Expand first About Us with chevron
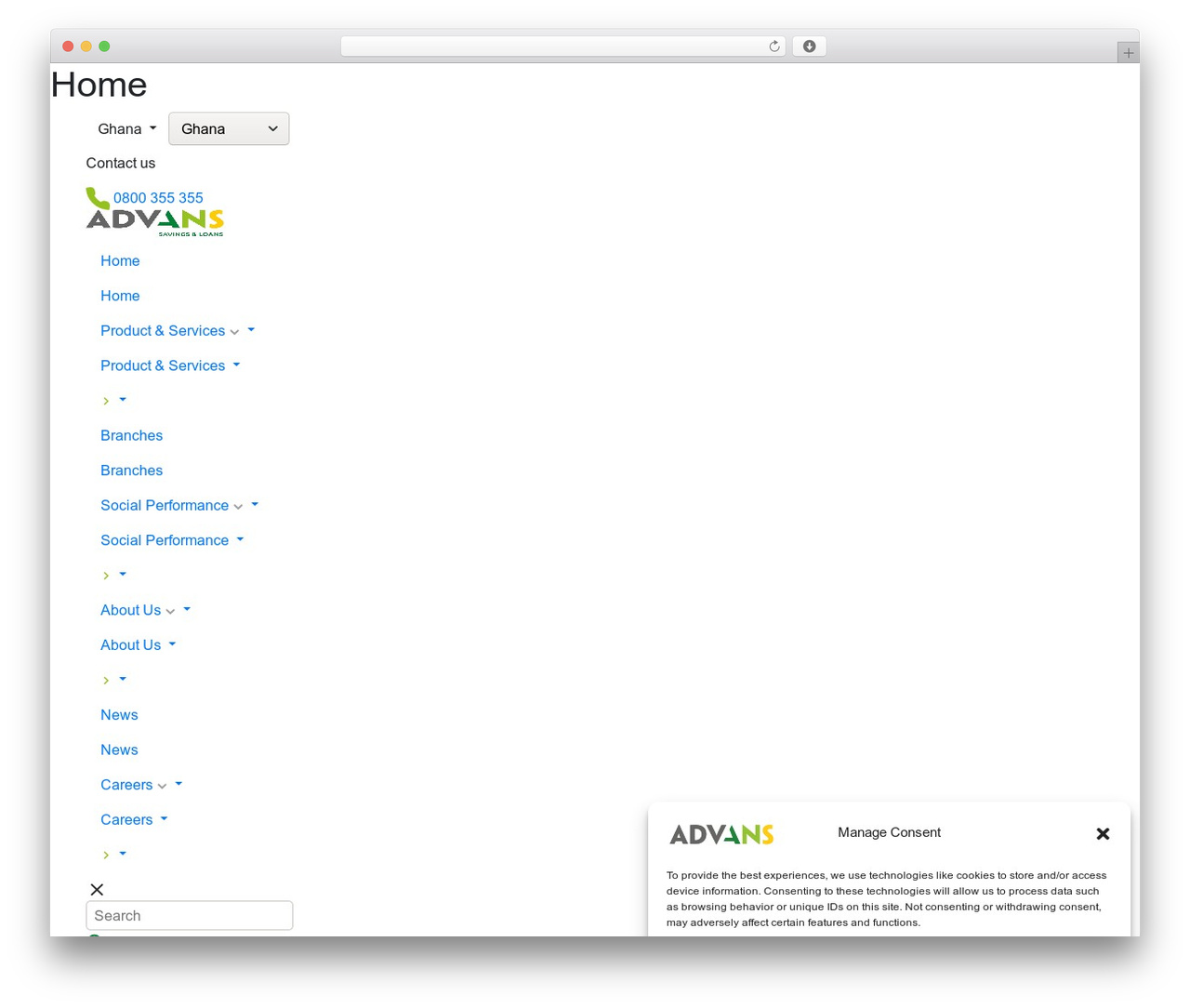The height and width of the screenshot is (1008, 1190). [145, 610]
